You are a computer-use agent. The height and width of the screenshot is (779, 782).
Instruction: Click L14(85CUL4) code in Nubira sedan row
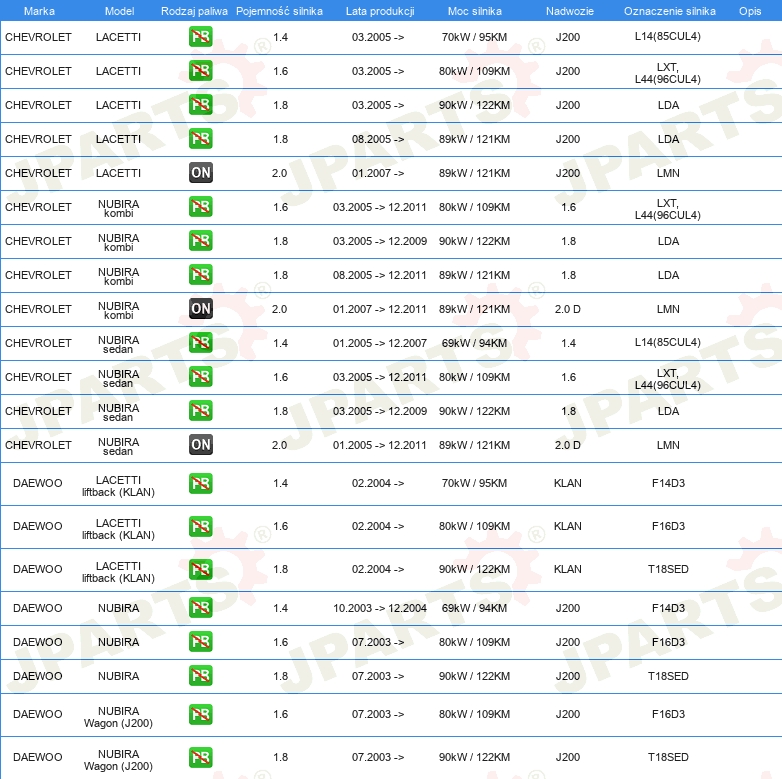click(667, 342)
